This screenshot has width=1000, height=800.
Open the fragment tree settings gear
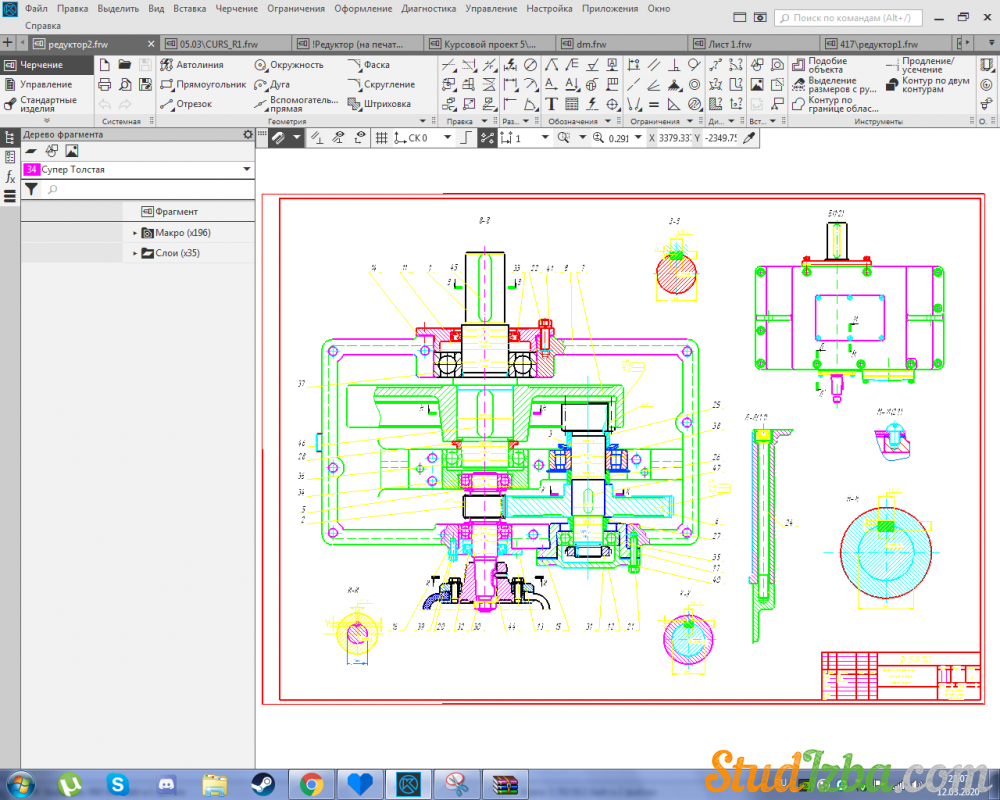pyautogui.click(x=248, y=135)
